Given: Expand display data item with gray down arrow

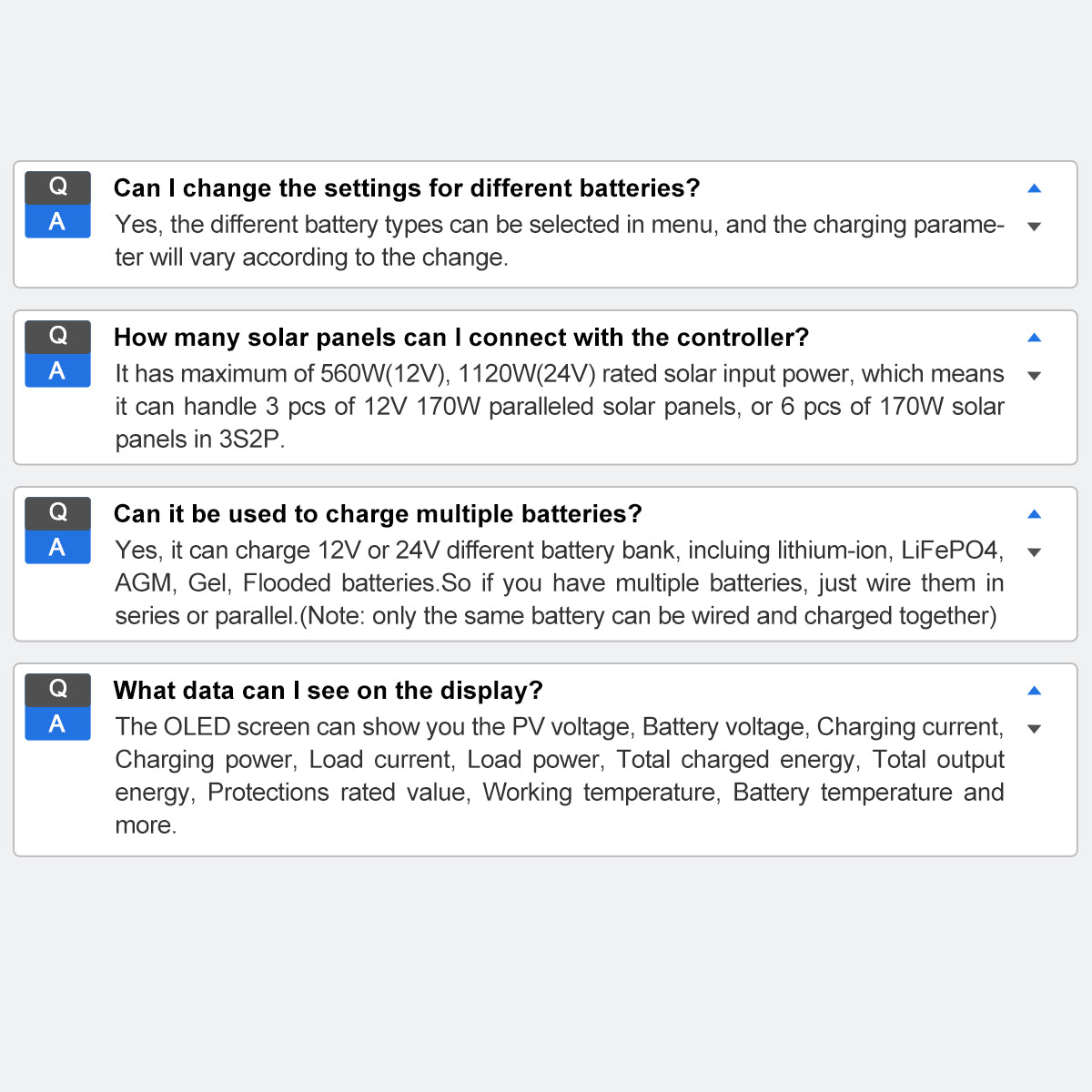Looking at the screenshot, I should coord(1034,729).
